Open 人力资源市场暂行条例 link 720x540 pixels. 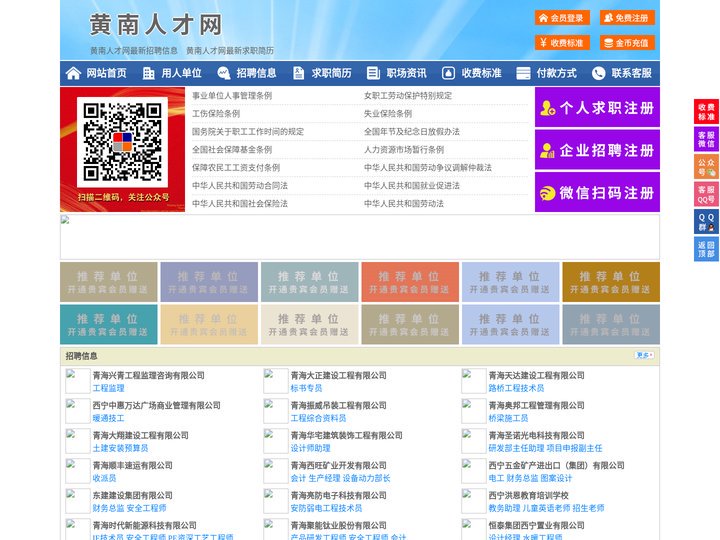pos(404,149)
